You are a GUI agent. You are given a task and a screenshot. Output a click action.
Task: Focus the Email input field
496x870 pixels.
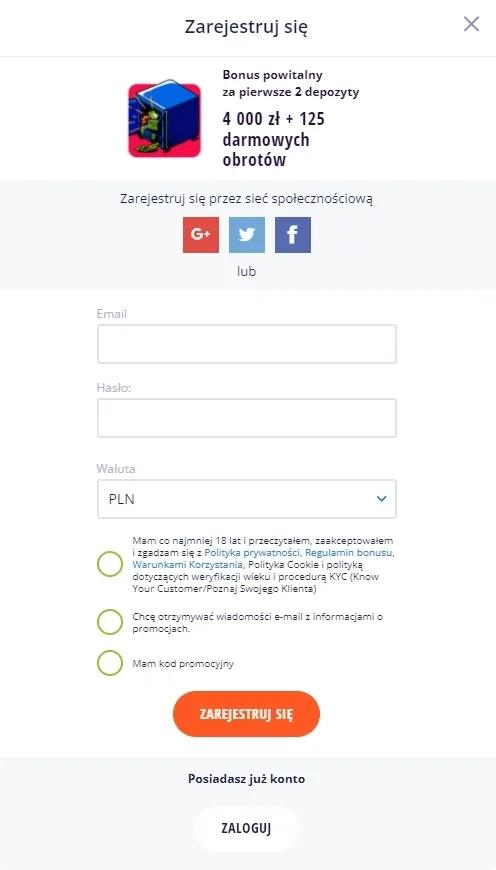(247, 344)
